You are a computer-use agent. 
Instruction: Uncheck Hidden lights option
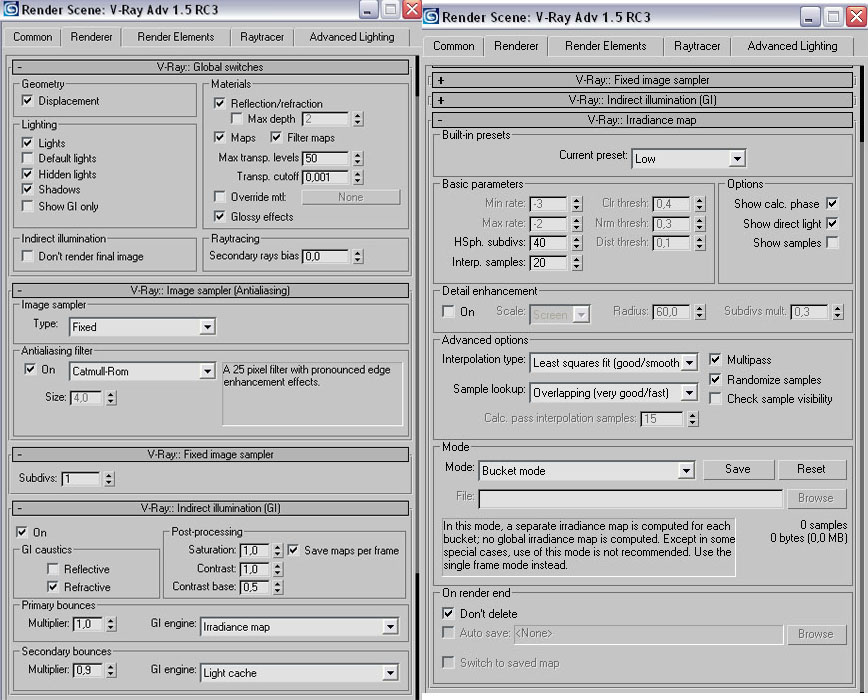[x=27, y=174]
